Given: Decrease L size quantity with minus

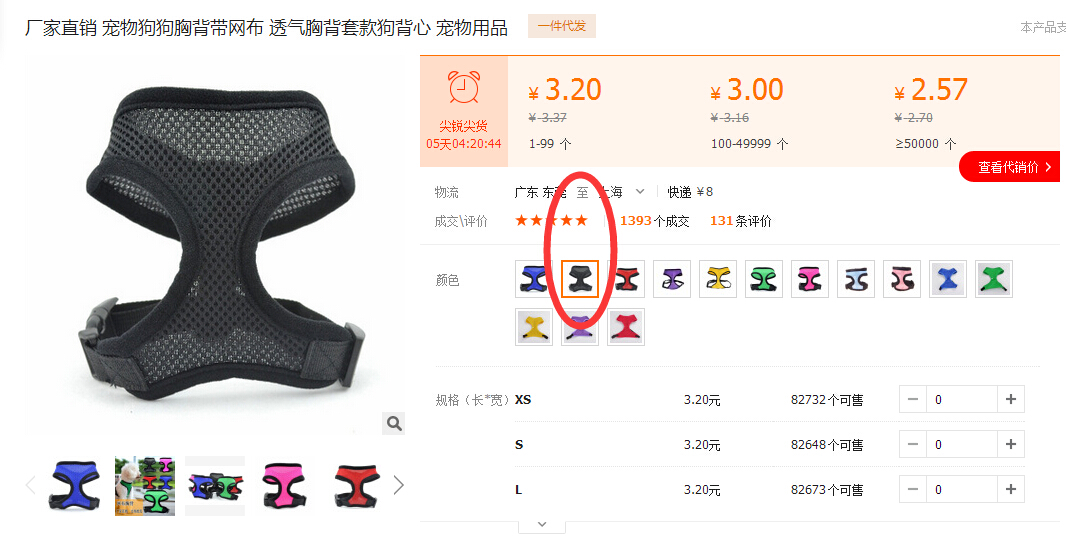Looking at the screenshot, I should 912,489.
